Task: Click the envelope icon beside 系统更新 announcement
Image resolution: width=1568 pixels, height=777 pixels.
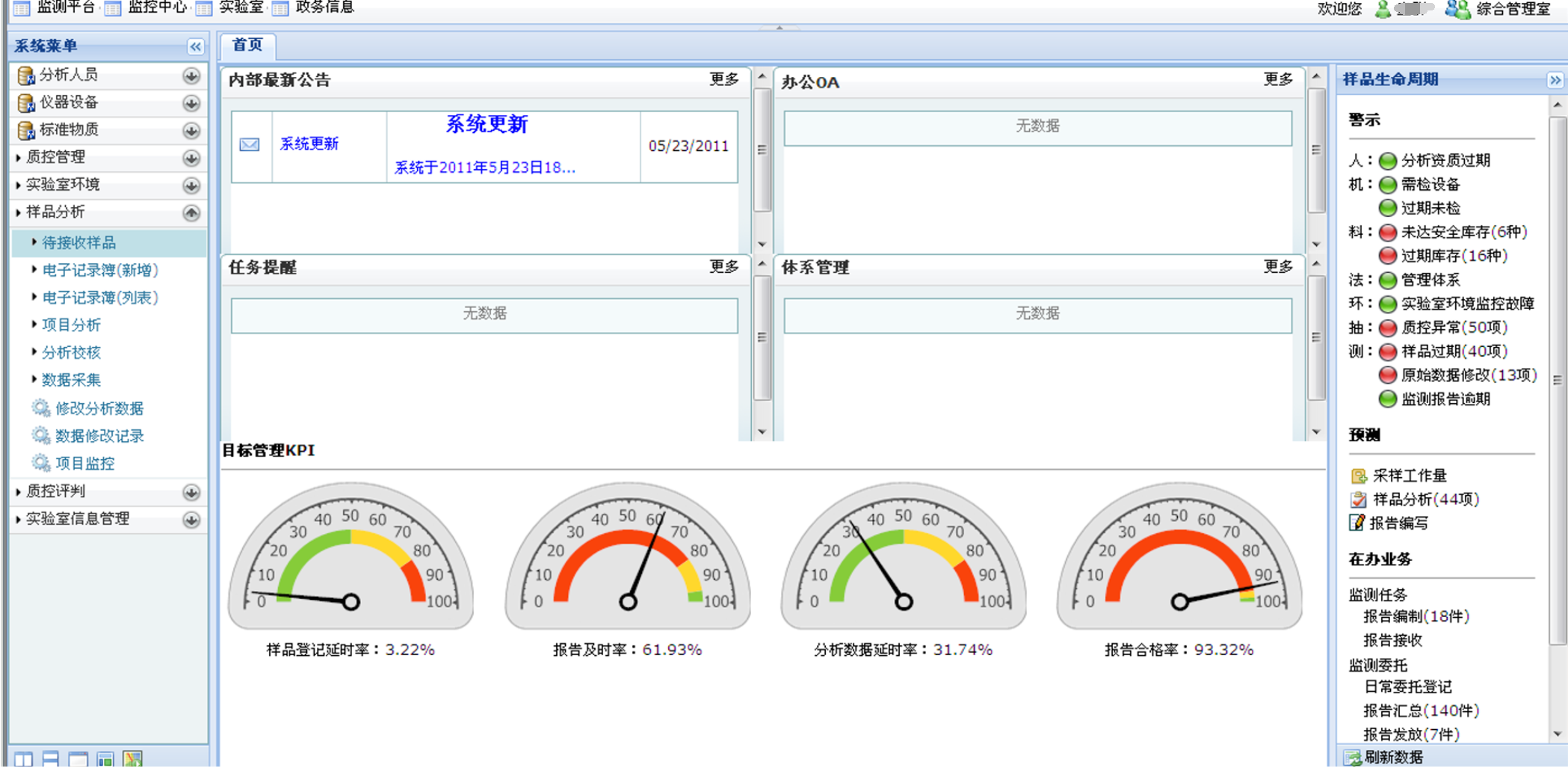Action: (x=250, y=144)
